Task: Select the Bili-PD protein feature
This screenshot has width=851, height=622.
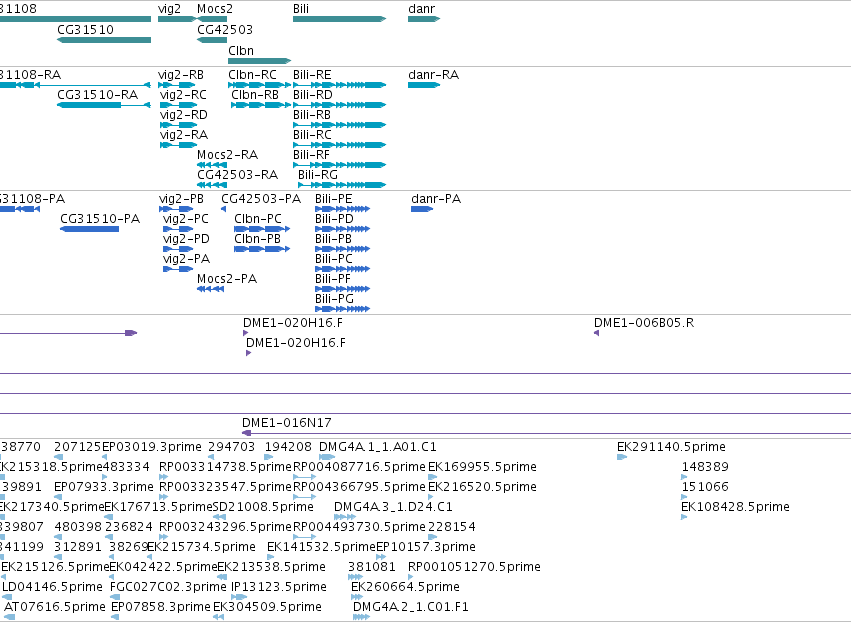Action: pos(342,229)
